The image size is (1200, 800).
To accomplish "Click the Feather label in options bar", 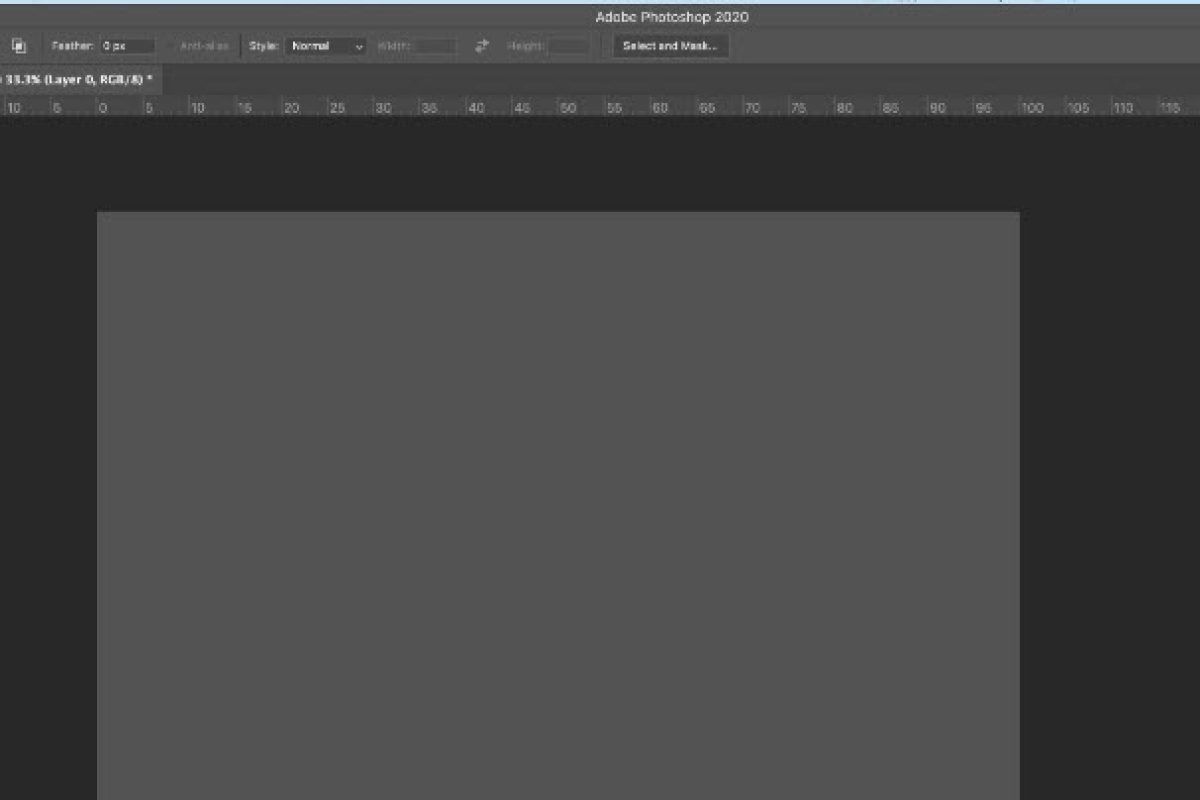I will coord(73,46).
